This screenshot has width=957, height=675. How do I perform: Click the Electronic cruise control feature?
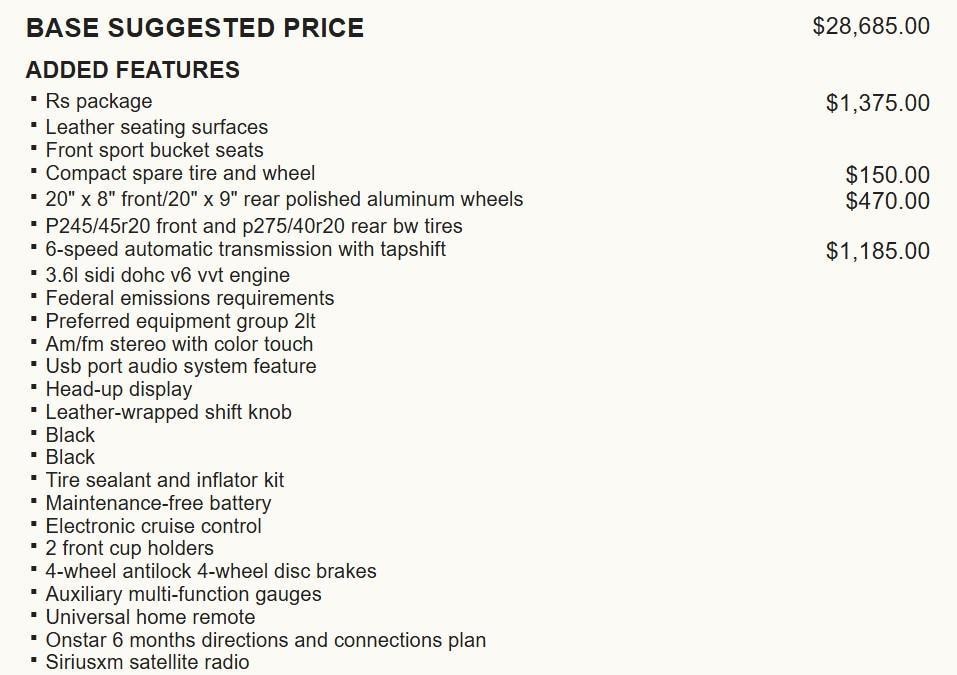click(154, 526)
